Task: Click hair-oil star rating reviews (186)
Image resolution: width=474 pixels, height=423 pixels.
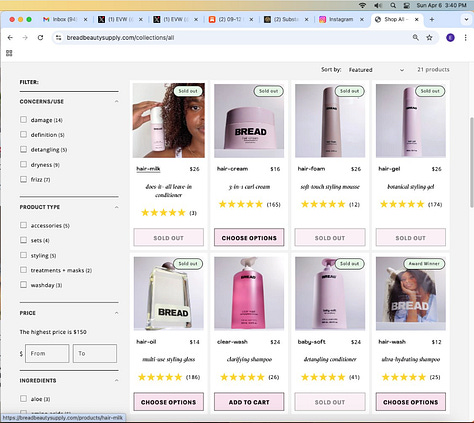Action: pos(169,377)
